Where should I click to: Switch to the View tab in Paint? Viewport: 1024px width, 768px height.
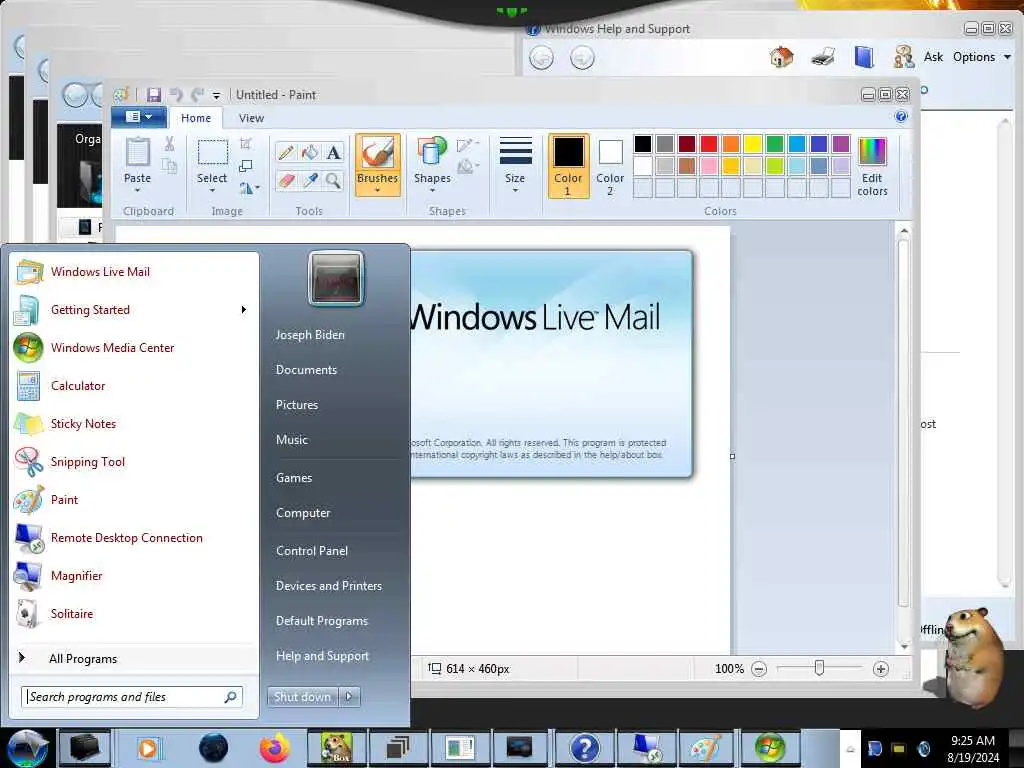coord(251,118)
